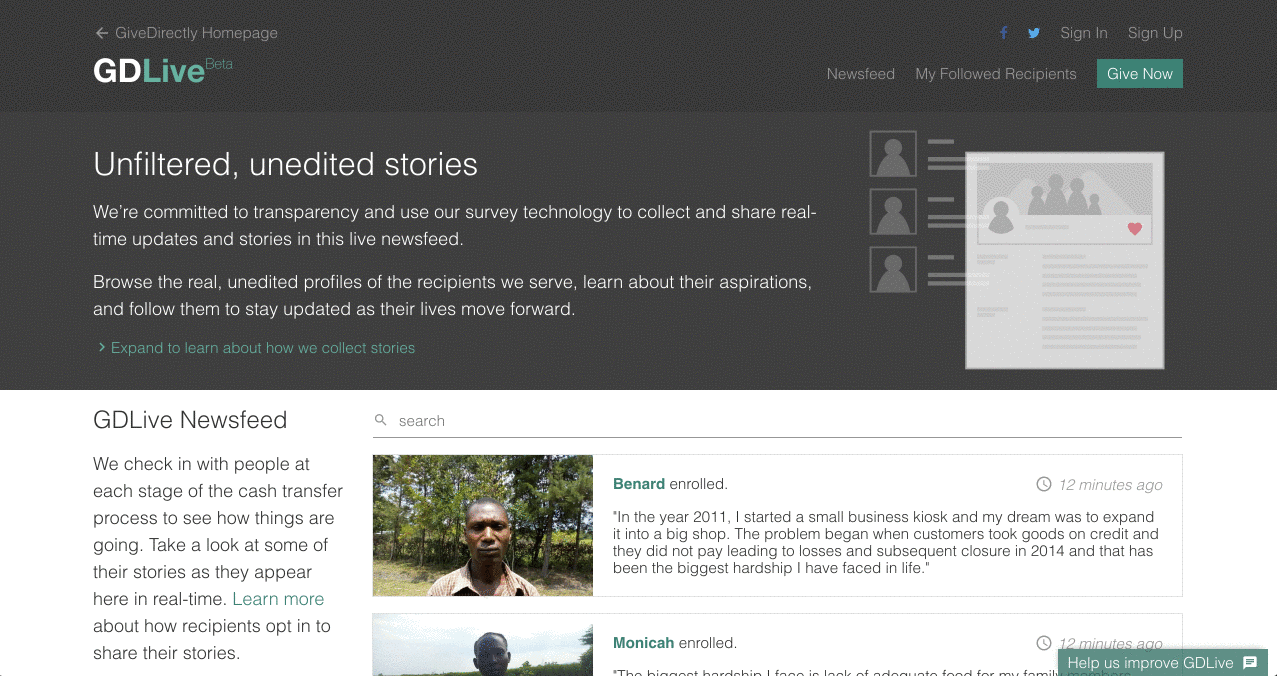Screen dimensions: 1277x676
Task: Click the Sign In link
Action: pyautogui.click(x=1084, y=33)
